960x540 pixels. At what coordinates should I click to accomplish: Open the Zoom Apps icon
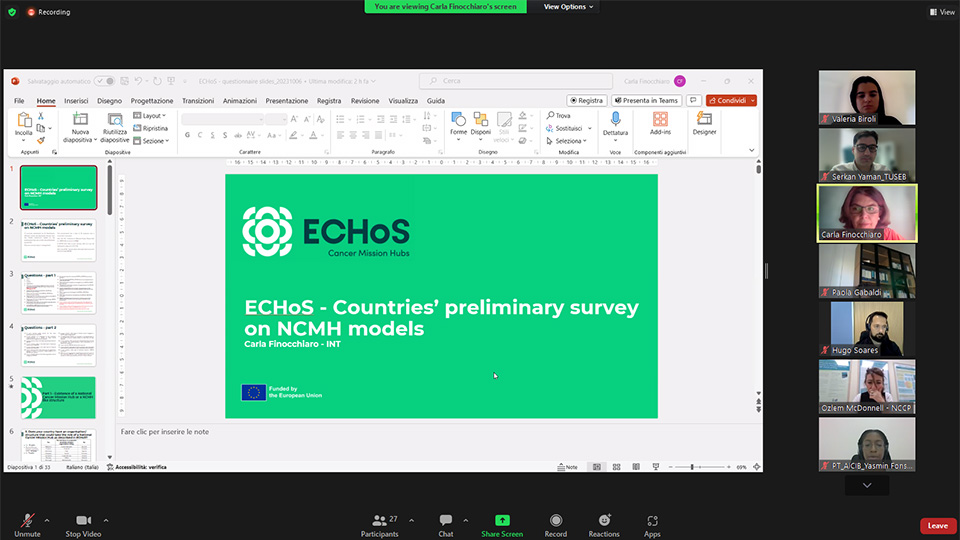[x=652, y=521]
